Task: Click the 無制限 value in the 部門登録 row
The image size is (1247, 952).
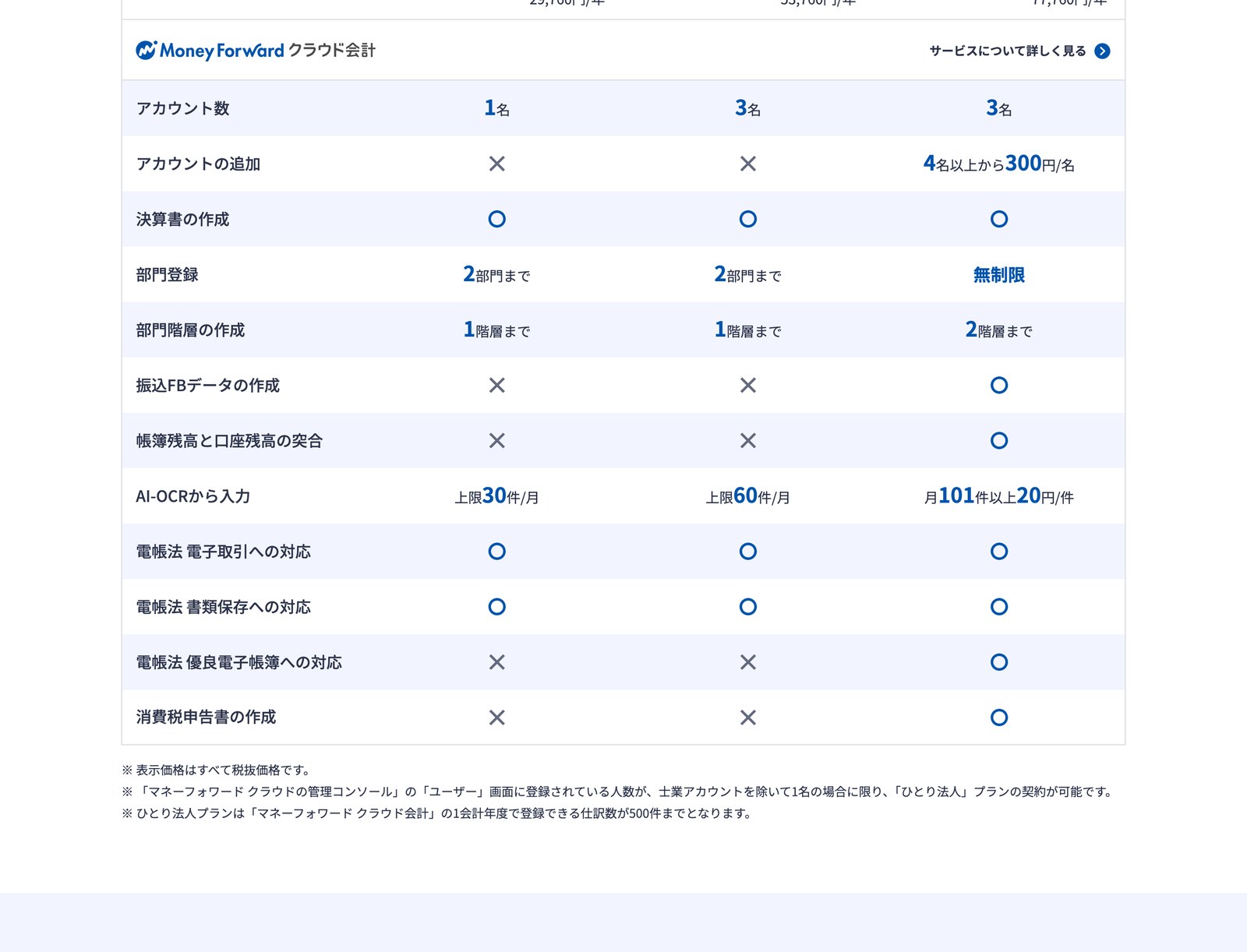Action: click(x=998, y=275)
